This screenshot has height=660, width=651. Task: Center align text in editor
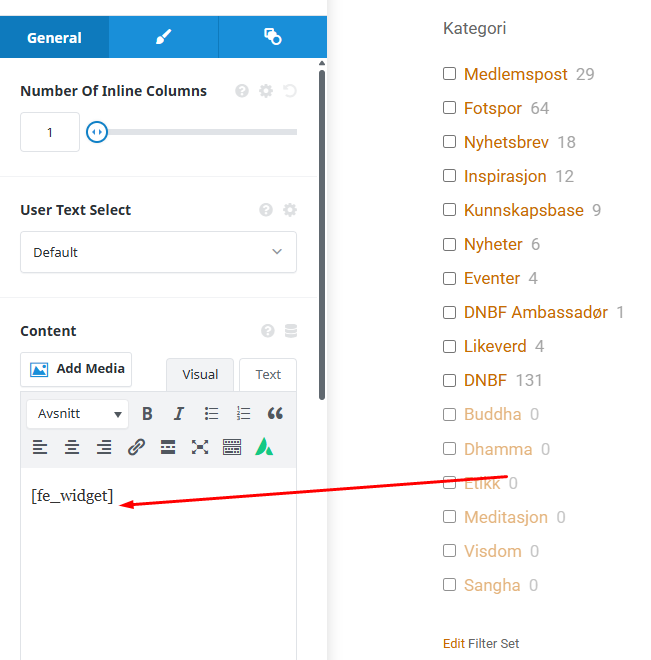pyautogui.click(x=72, y=447)
